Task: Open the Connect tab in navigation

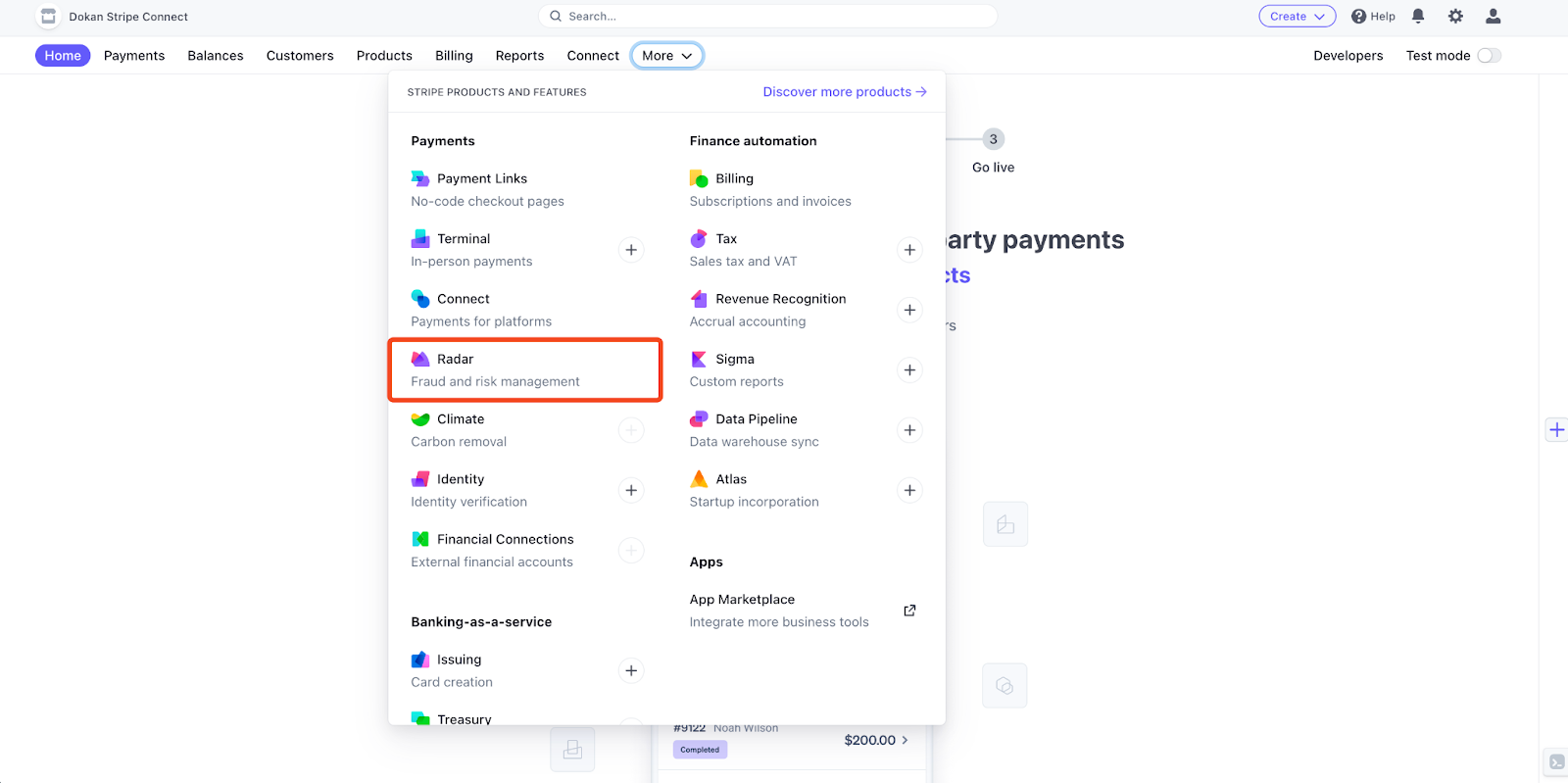Action: 593,56
